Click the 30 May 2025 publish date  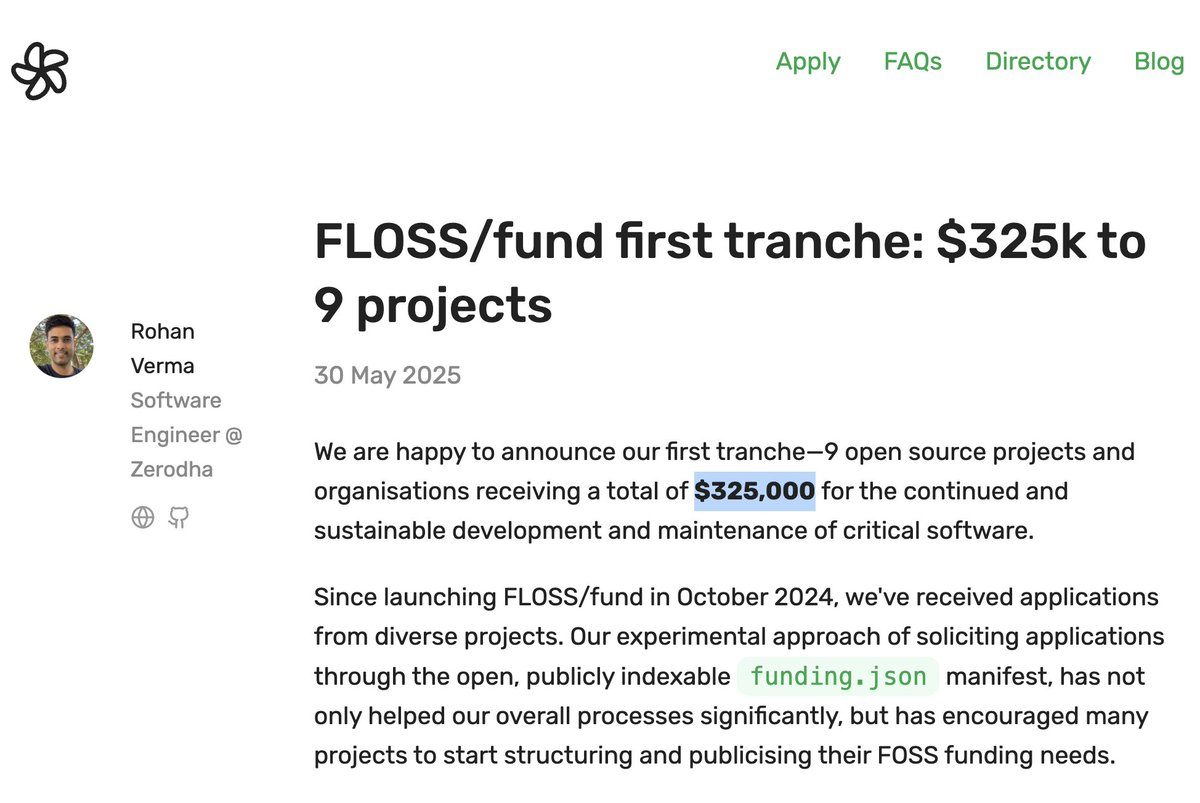[x=387, y=375]
